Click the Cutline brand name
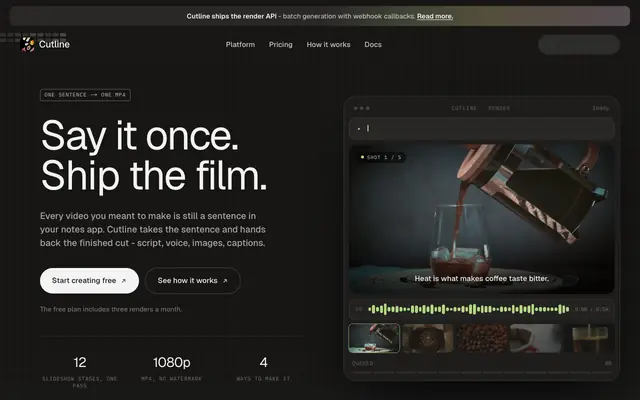This screenshot has height=400, width=640. (54, 44)
